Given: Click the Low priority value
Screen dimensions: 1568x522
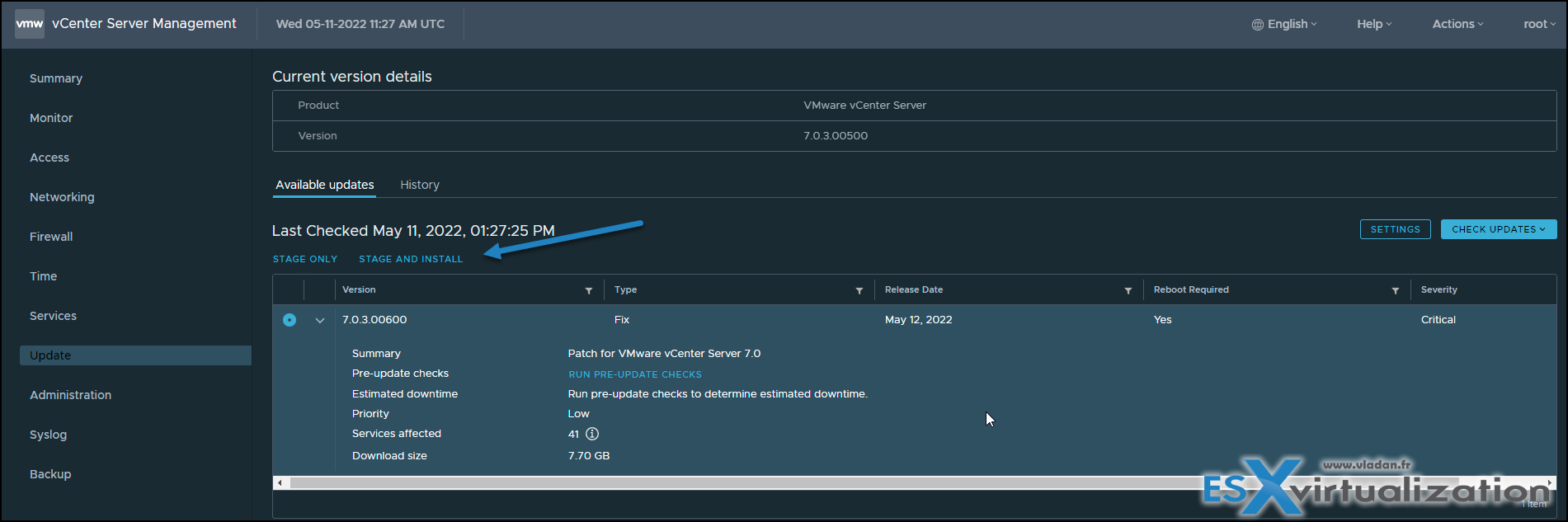Looking at the screenshot, I should (x=579, y=414).
